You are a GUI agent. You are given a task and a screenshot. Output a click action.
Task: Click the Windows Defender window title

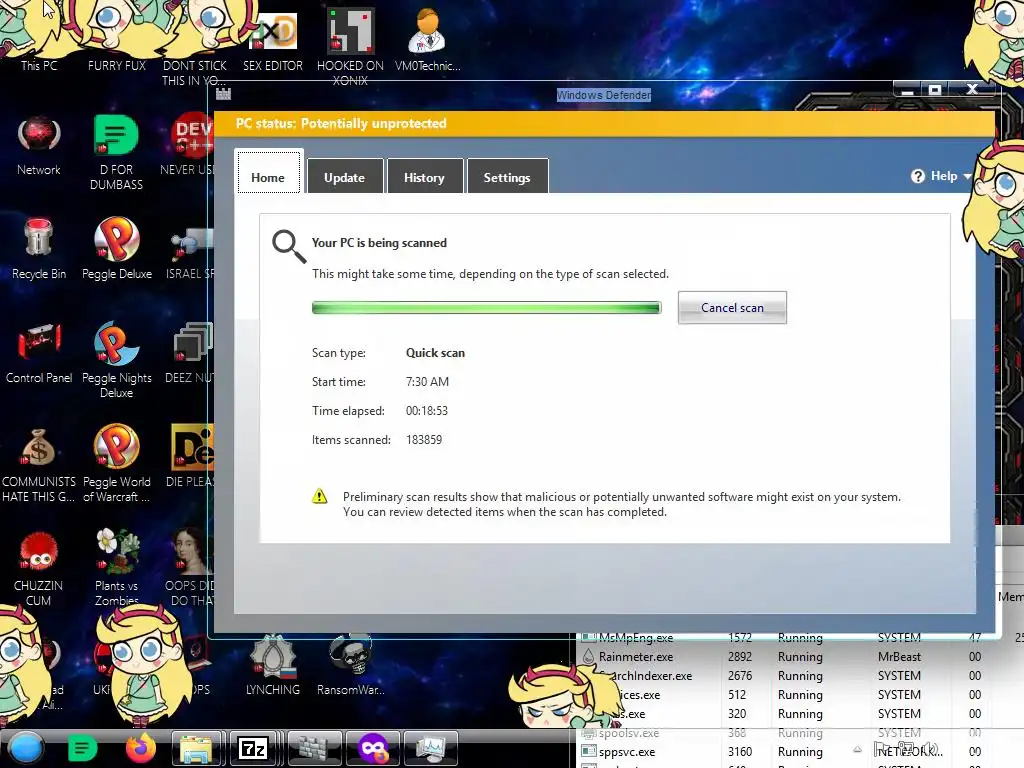tap(603, 95)
